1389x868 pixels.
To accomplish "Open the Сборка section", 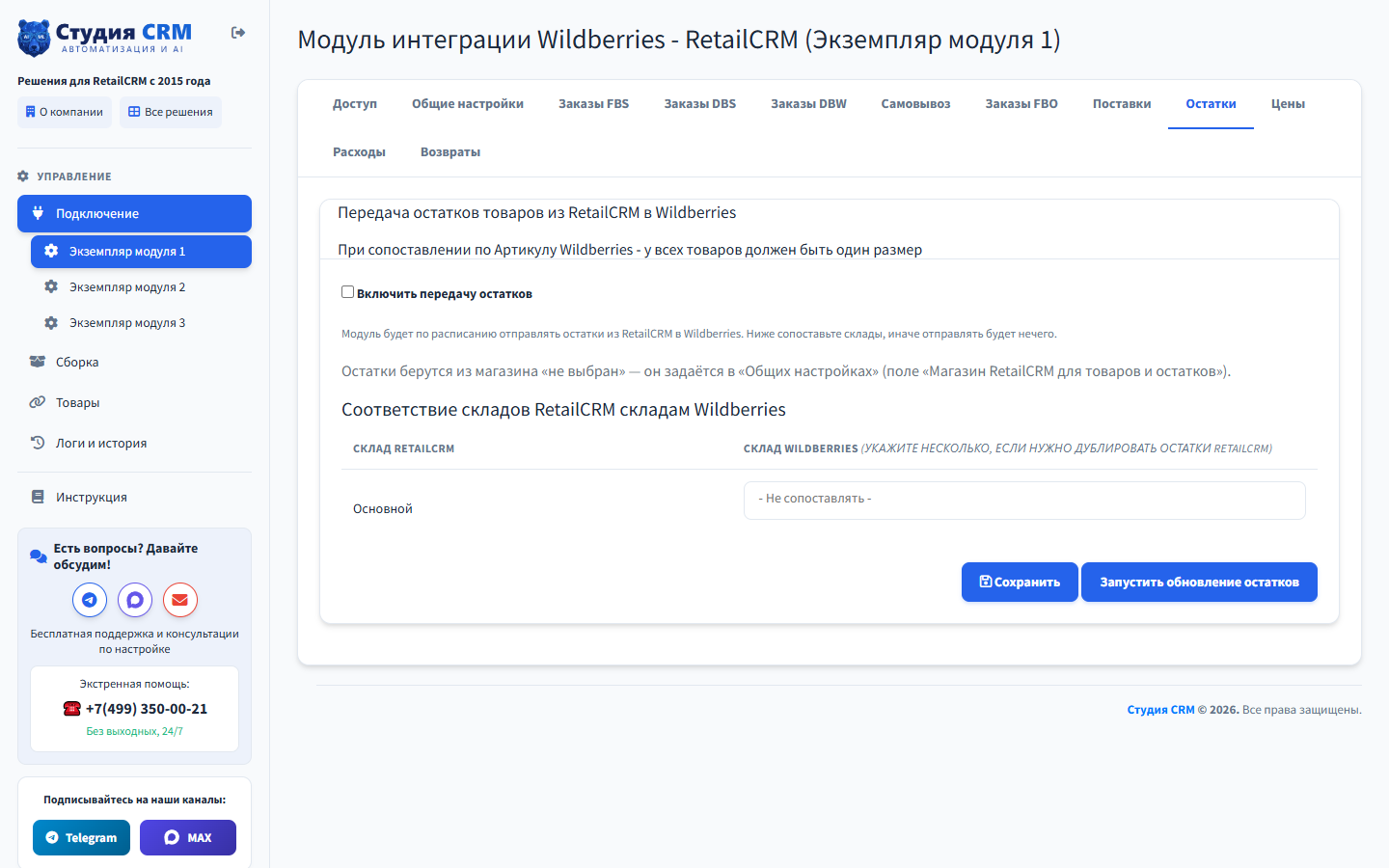I will click(x=134, y=363).
